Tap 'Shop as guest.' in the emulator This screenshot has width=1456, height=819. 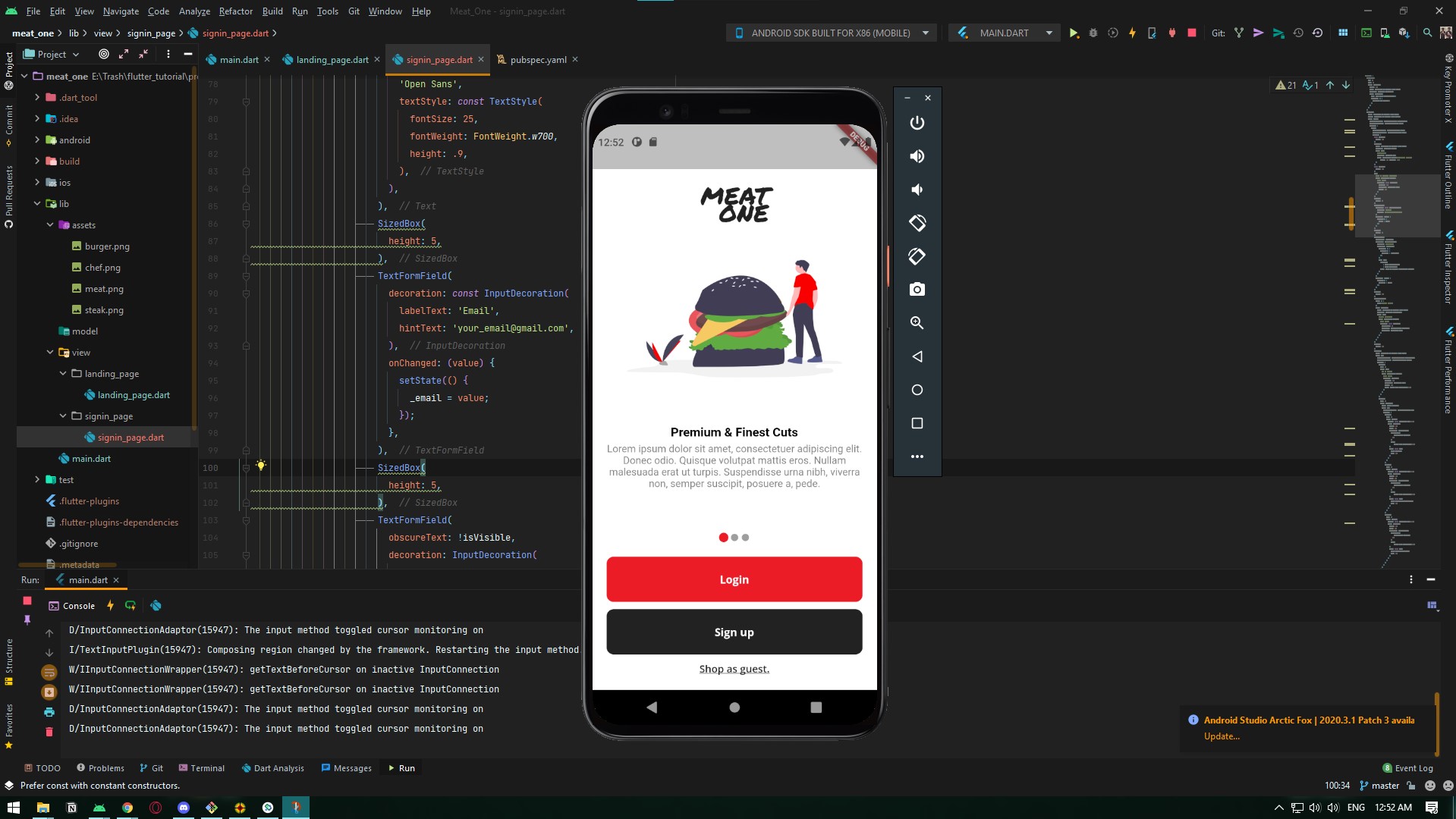(x=734, y=668)
